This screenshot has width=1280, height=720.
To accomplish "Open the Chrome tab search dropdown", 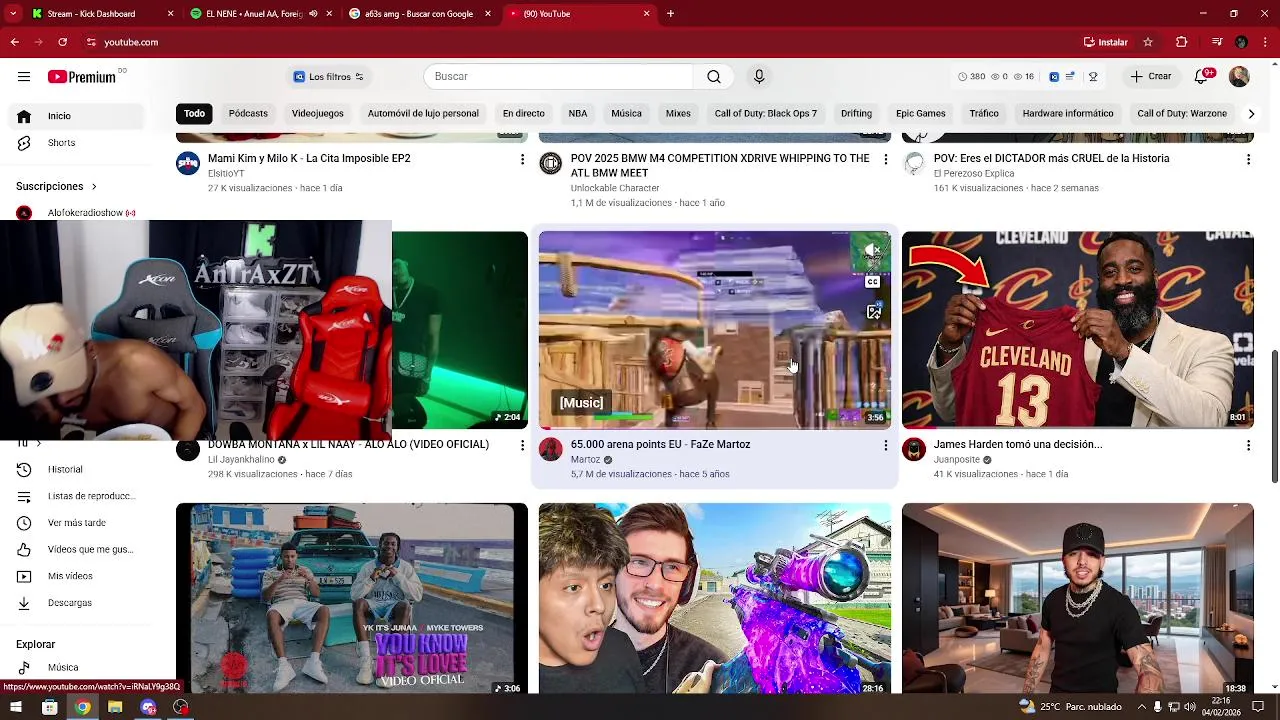I will pyautogui.click(x=14, y=14).
